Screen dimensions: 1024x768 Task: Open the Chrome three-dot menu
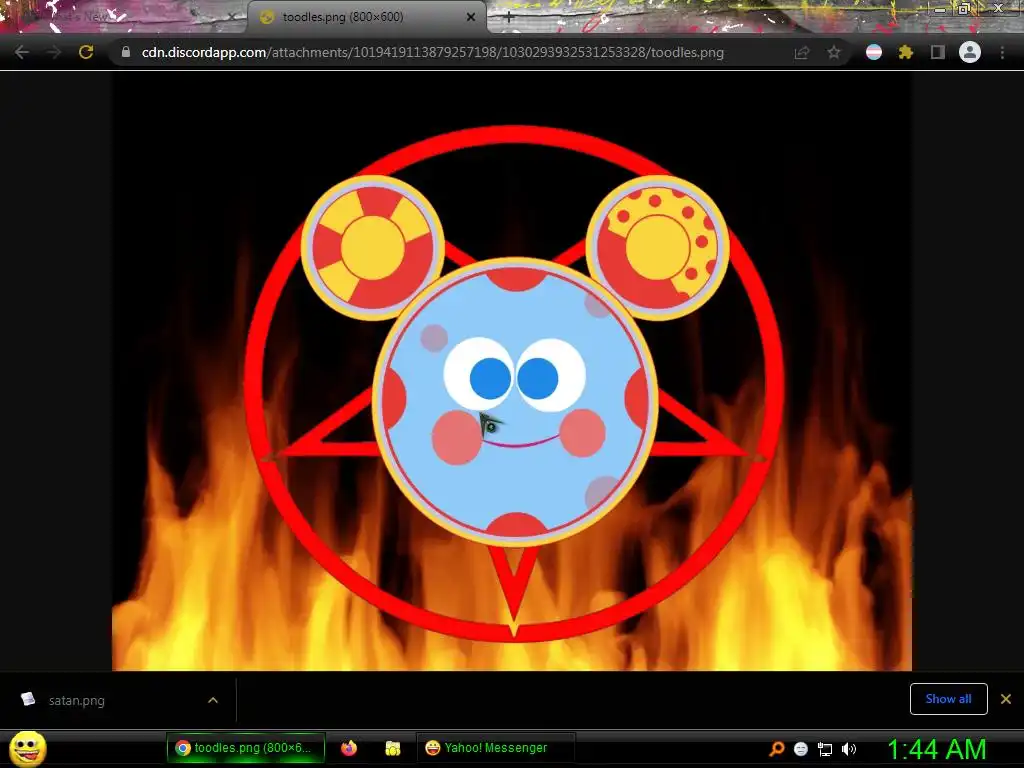(x=1002, y=52)
